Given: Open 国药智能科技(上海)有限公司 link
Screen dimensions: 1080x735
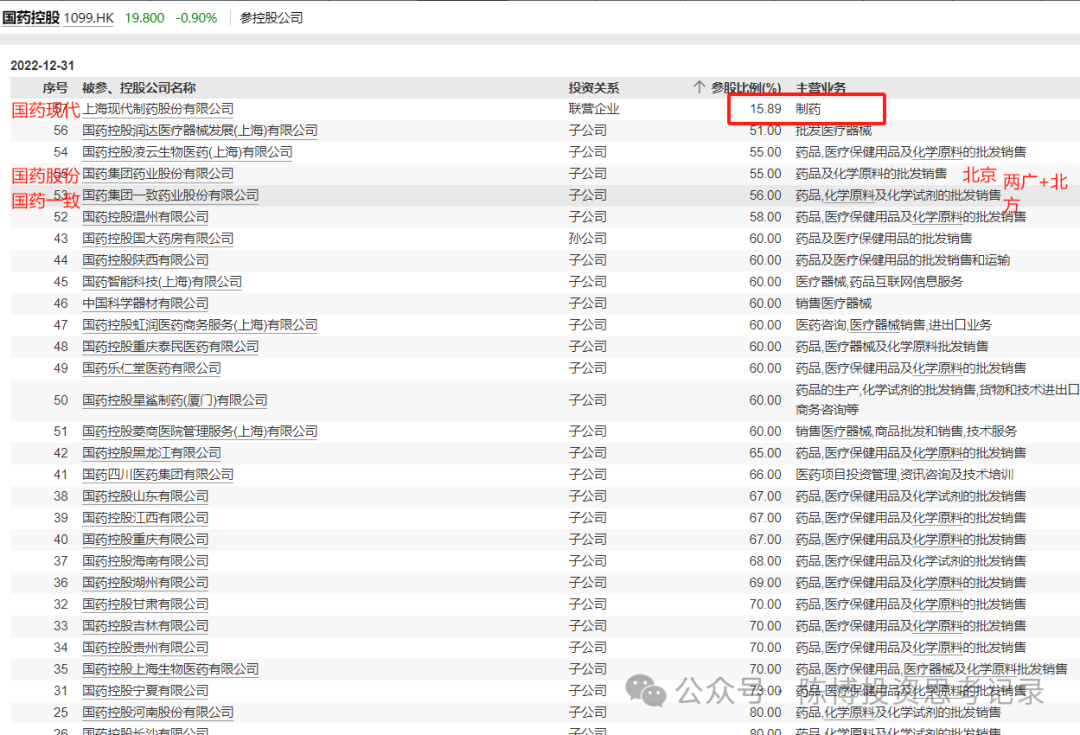Looking at the screenshot, I should [x=162, y=282].
